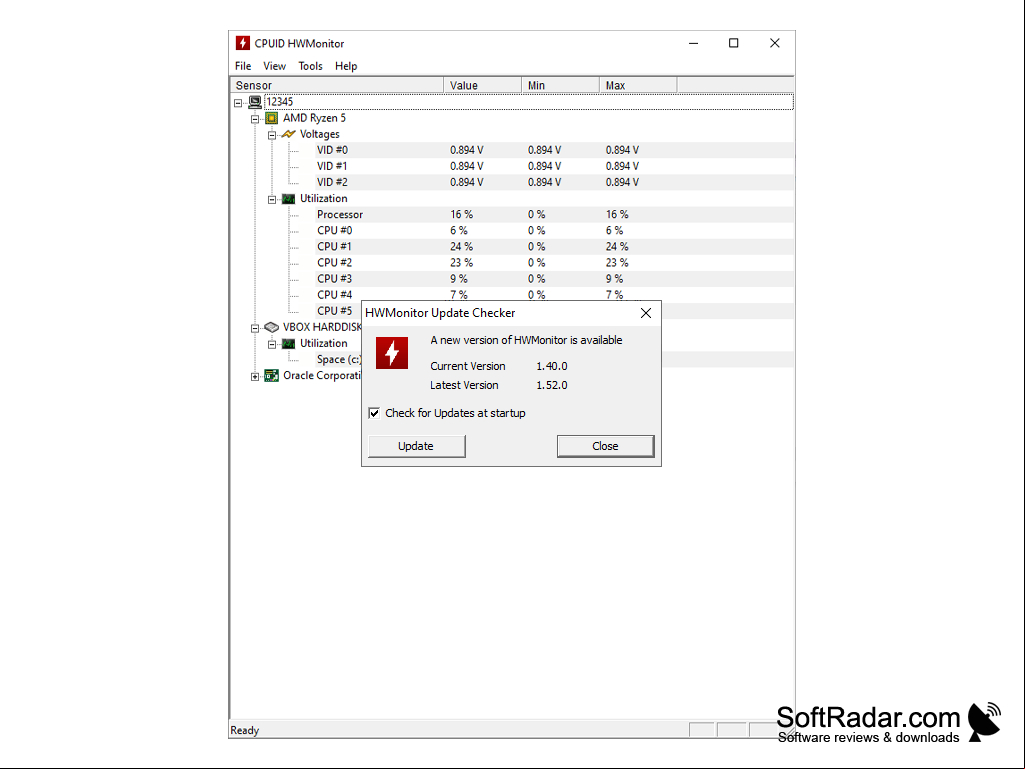
Task: Open the File menu
Action: point(243,66)
